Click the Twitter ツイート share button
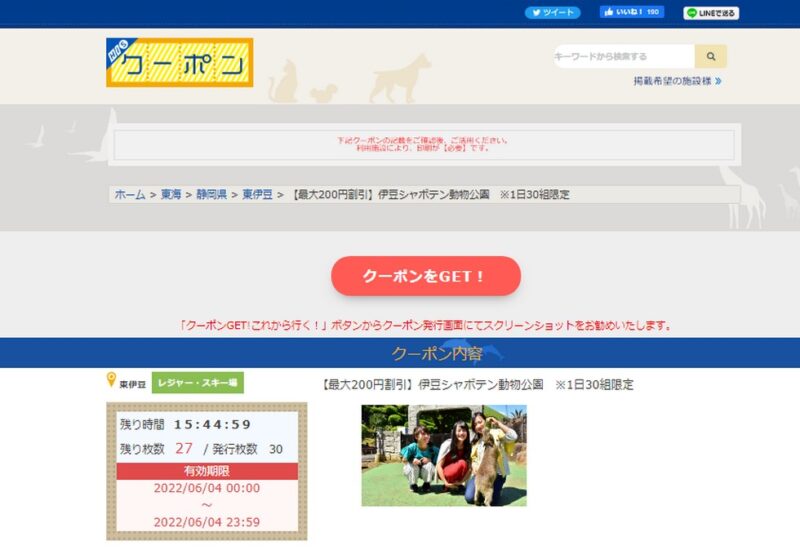The image size is (800, 550). [552, 13]
